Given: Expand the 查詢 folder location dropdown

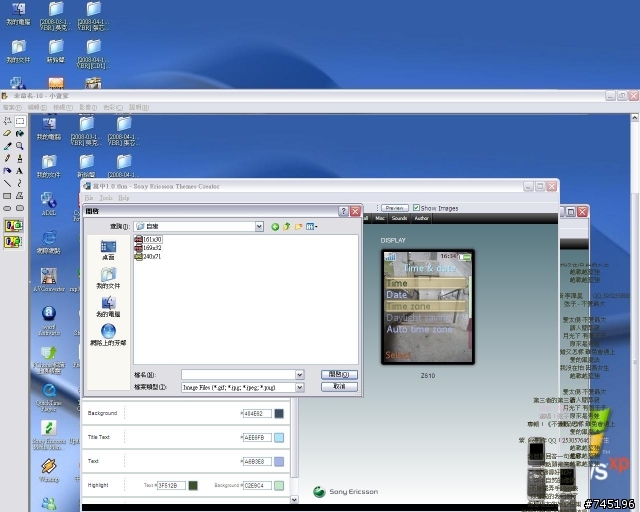Looking at the screenshot, I should [259, 226].
